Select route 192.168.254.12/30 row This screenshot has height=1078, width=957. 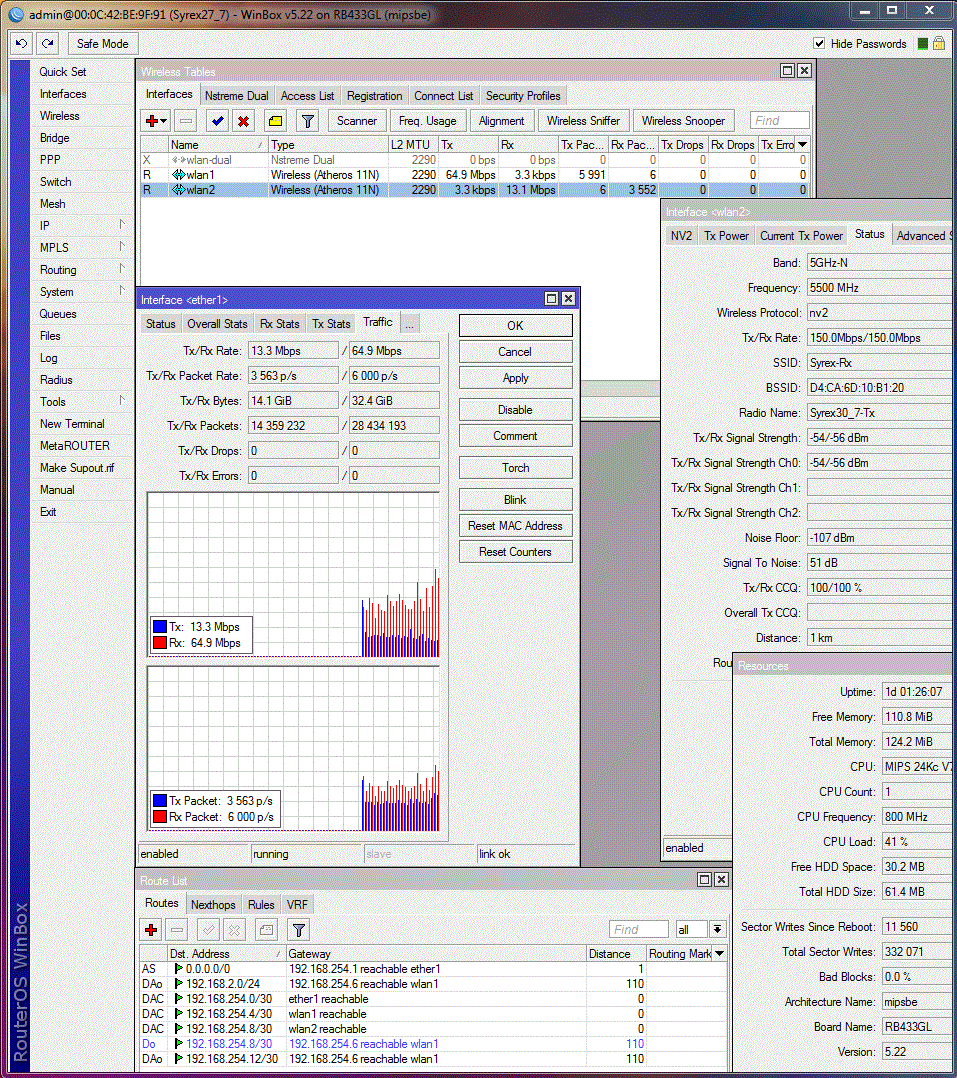[433, 1059]
